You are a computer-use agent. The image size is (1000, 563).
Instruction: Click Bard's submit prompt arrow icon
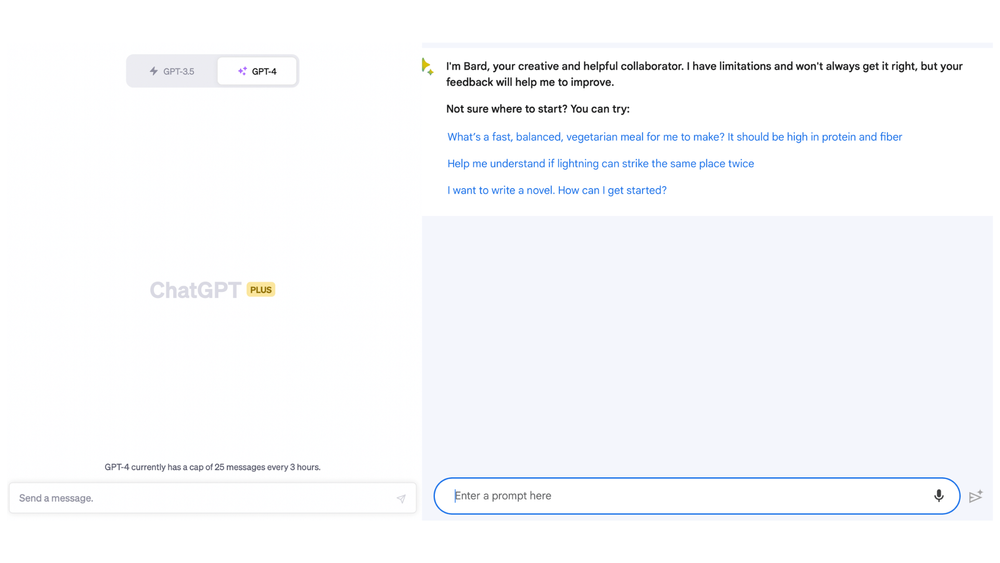[976, 496]
